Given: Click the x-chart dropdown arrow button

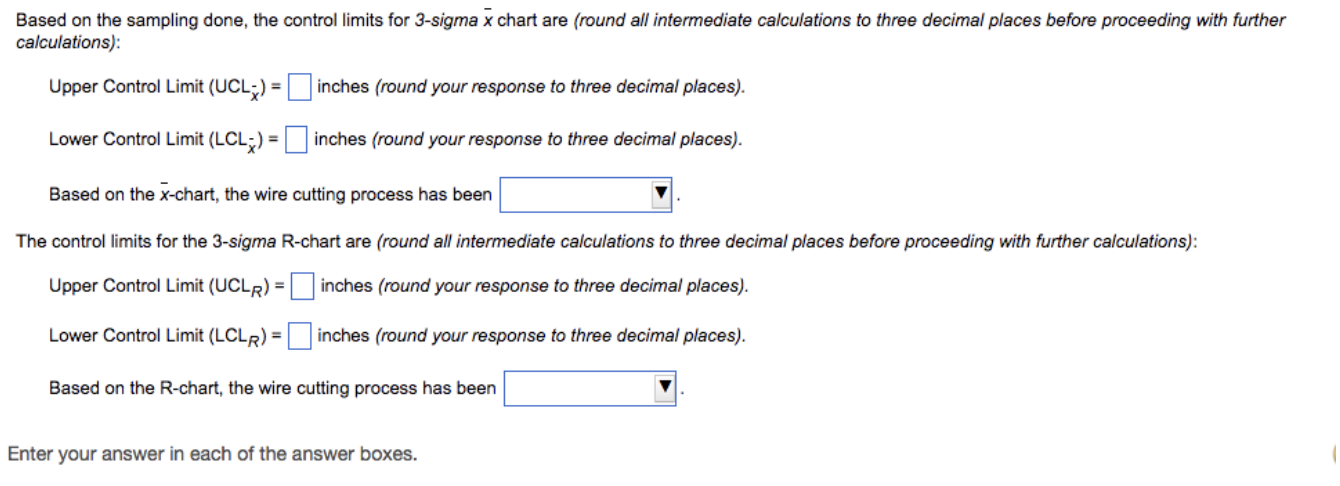Looking at the screenshot, I should pos(660,195).
